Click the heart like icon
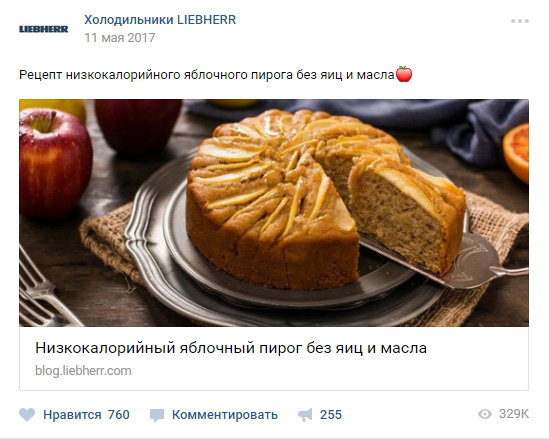 27,415
